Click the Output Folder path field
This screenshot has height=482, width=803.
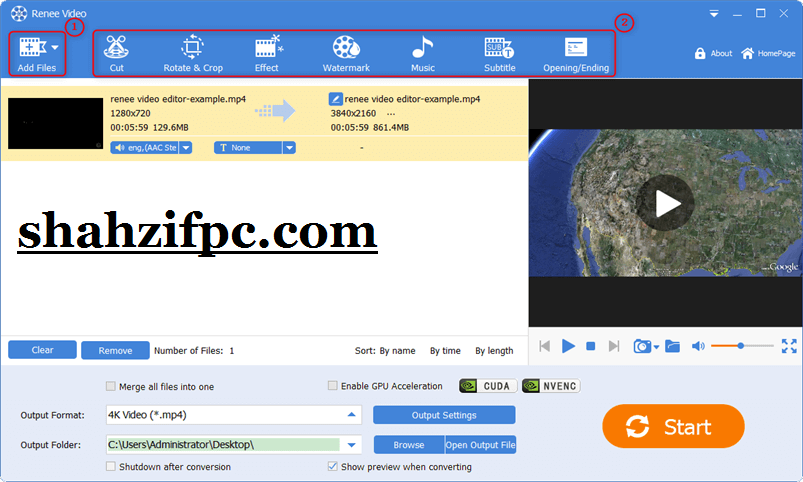coord(223,445)
